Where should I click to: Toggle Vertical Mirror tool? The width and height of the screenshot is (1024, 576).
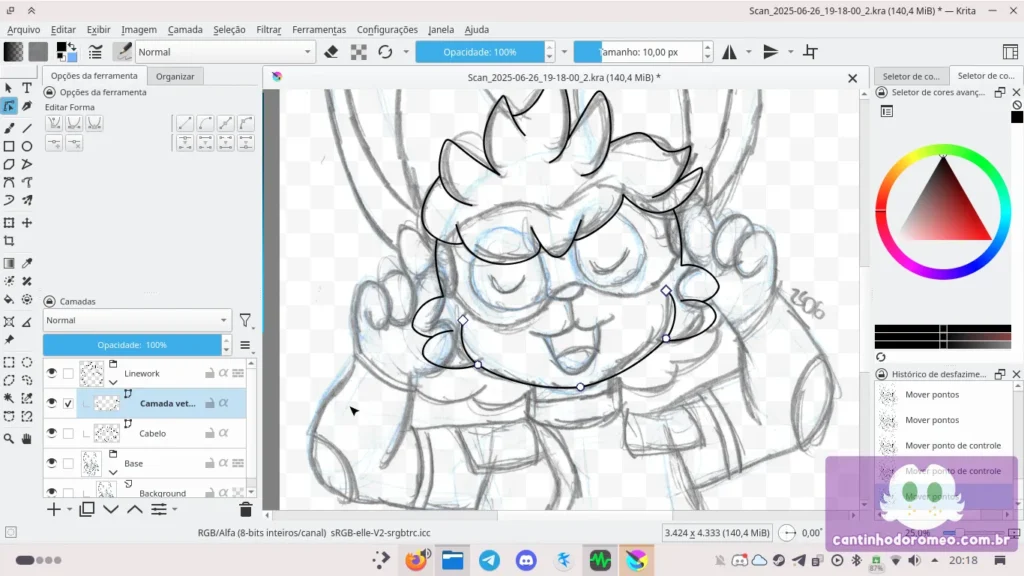771,52
